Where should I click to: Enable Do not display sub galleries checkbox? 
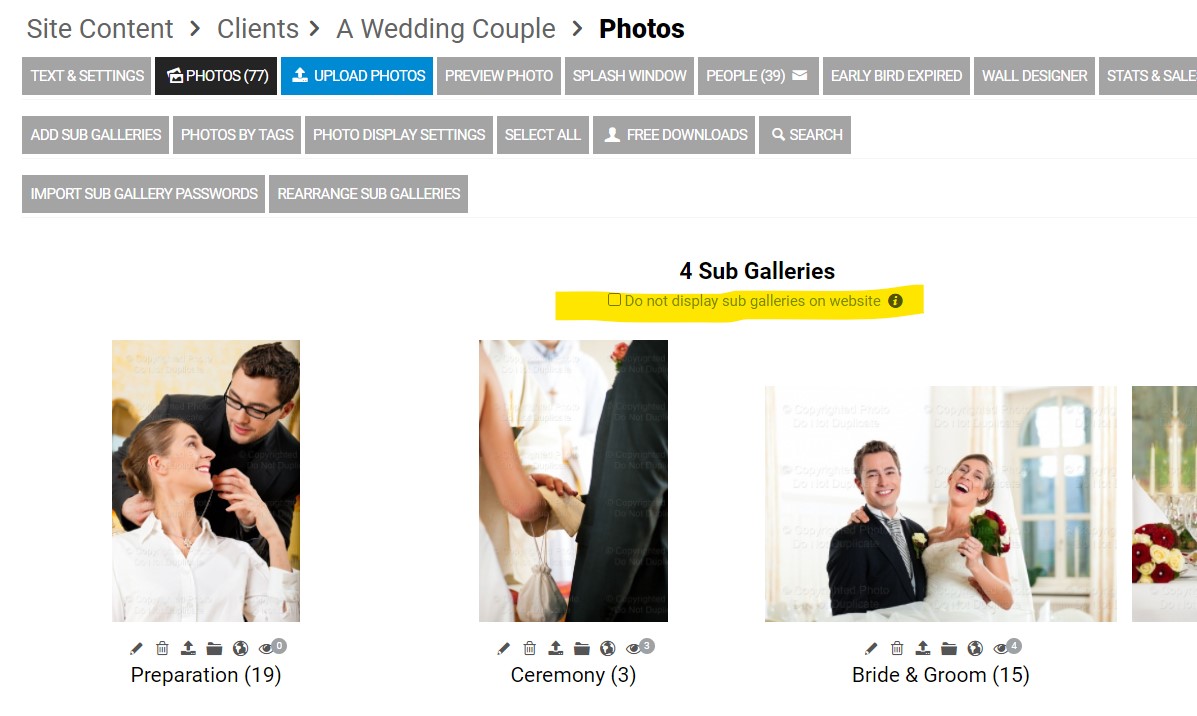(x=614, y=300)
